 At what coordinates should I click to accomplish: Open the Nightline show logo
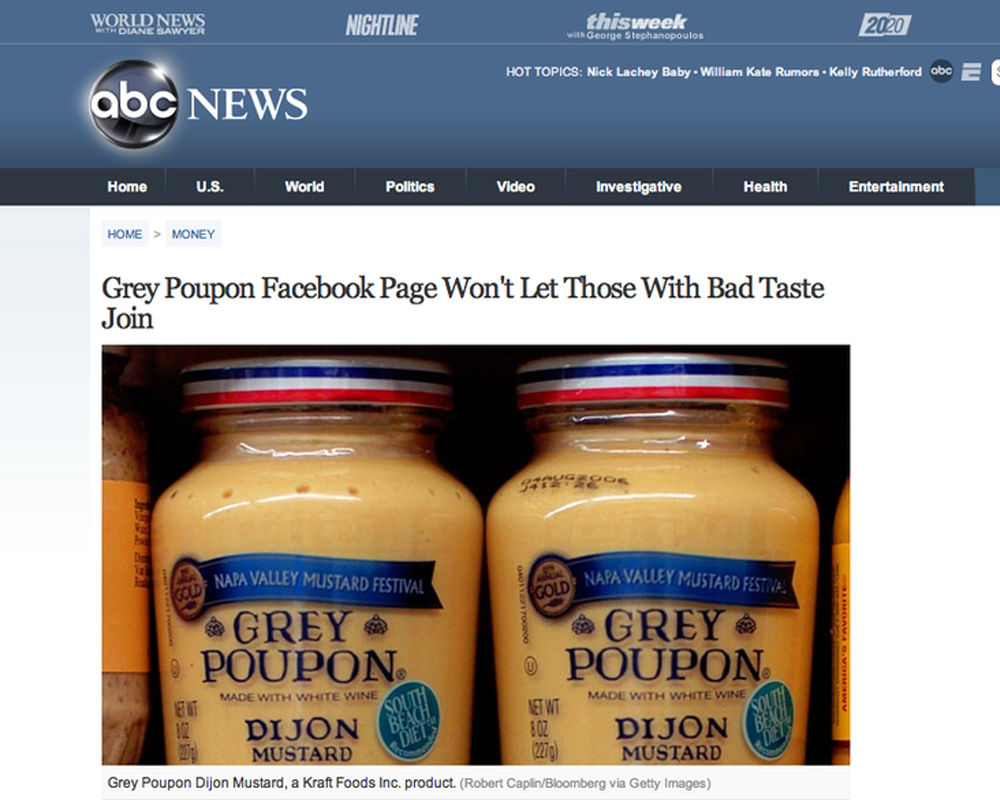pos(381,26)
